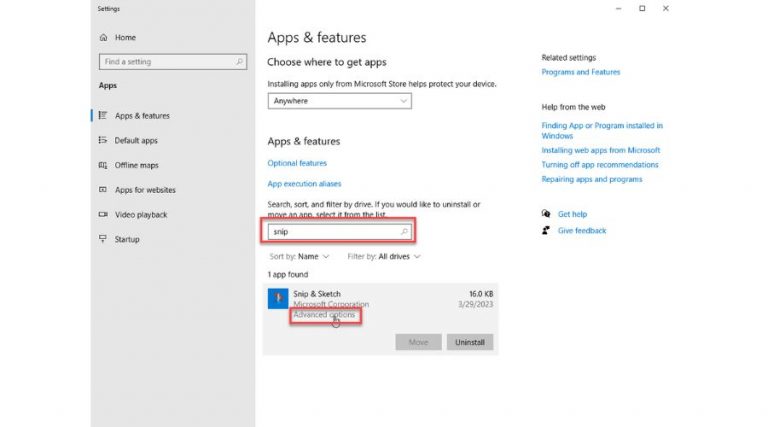Click the Home icon in sidebar
Image resolution: width=768 pixels, height=427 pixels.
pos(103,37)
